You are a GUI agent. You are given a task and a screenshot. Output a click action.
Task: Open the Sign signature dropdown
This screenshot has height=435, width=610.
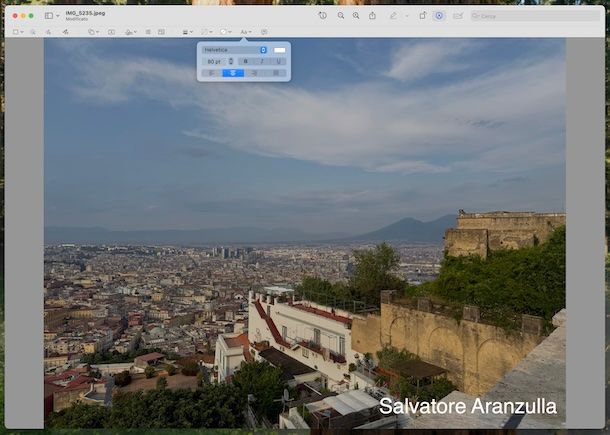[131, 32]
